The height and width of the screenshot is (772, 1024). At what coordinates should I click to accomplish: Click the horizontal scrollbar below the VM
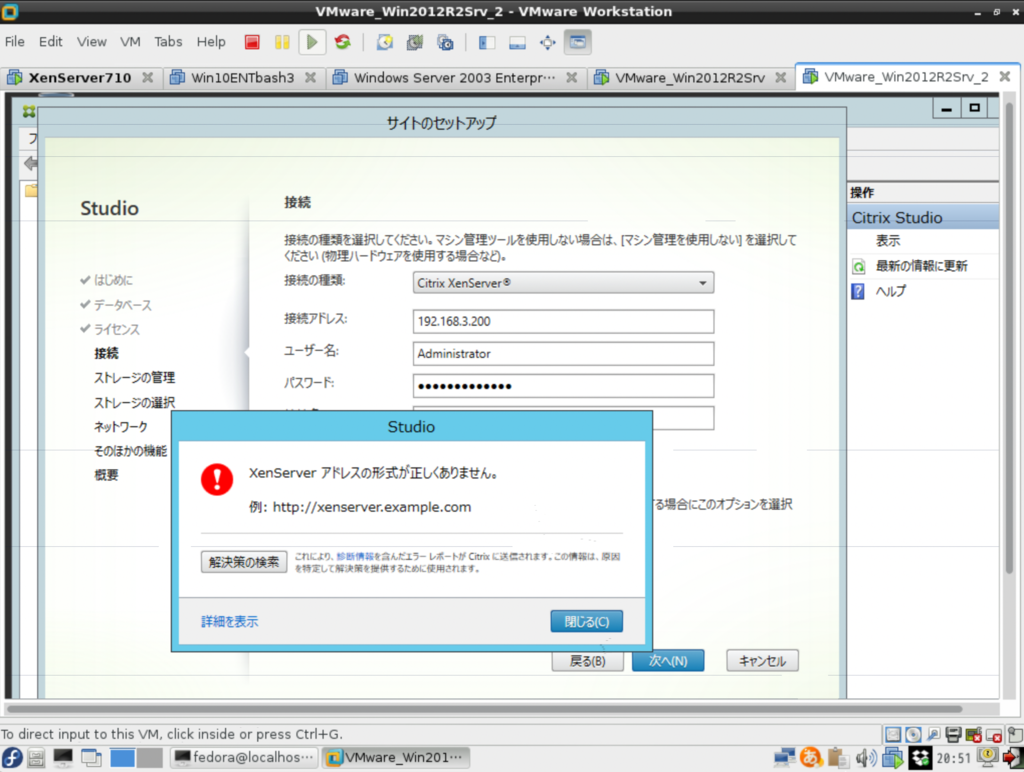tap(485, 709)
